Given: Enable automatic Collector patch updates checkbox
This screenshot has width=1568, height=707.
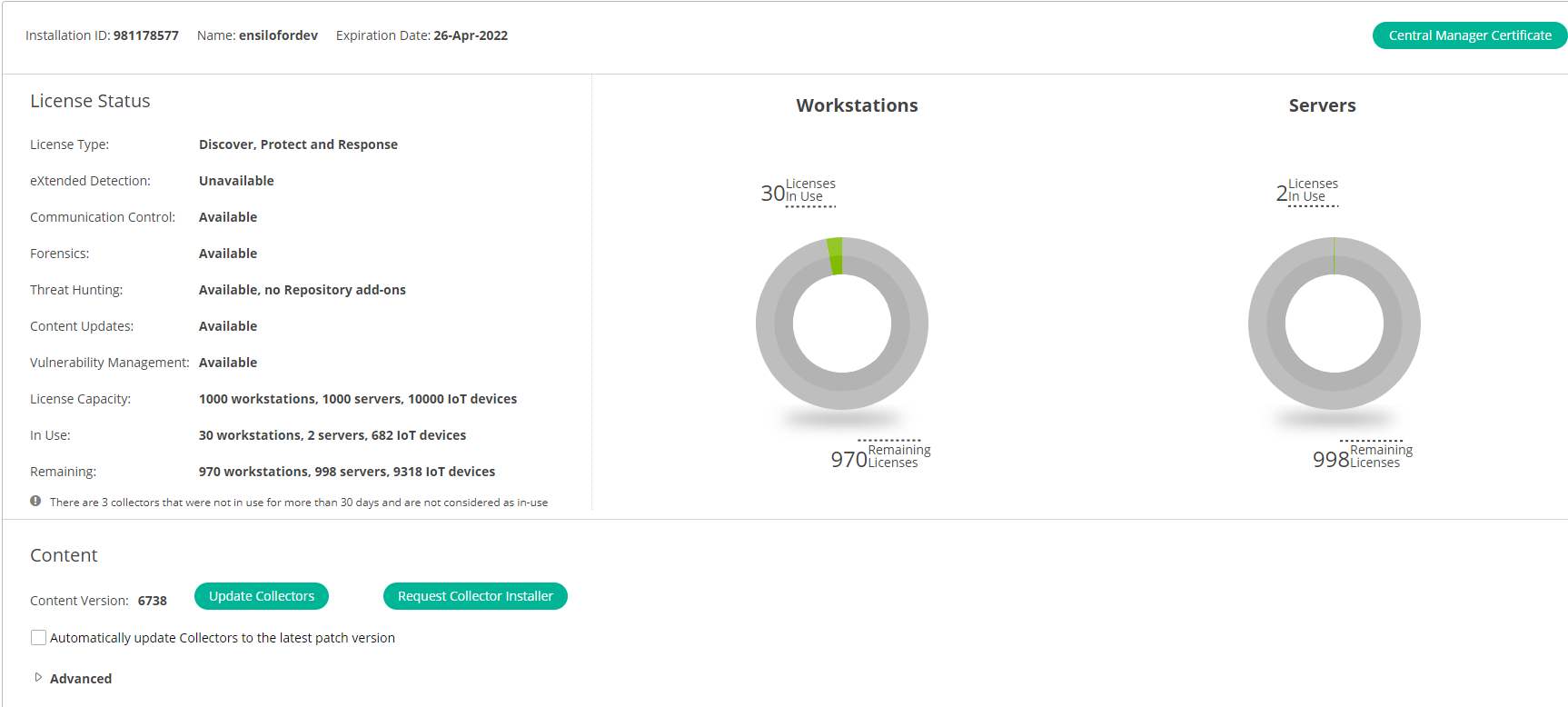Looking at the screenshot, I should pyautogui.click(x=38, y=638).
